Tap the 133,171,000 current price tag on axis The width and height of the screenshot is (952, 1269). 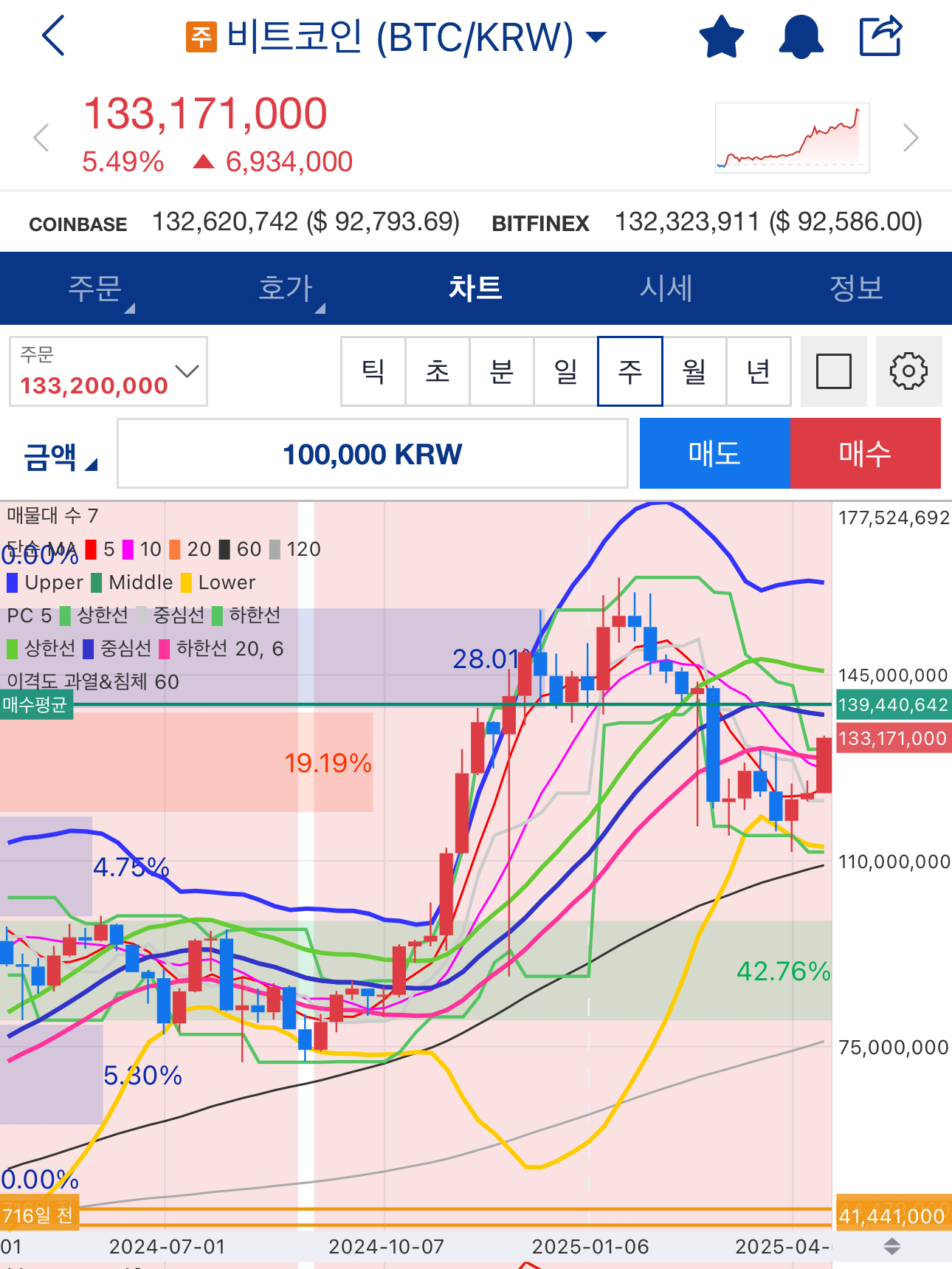[893, 738]
